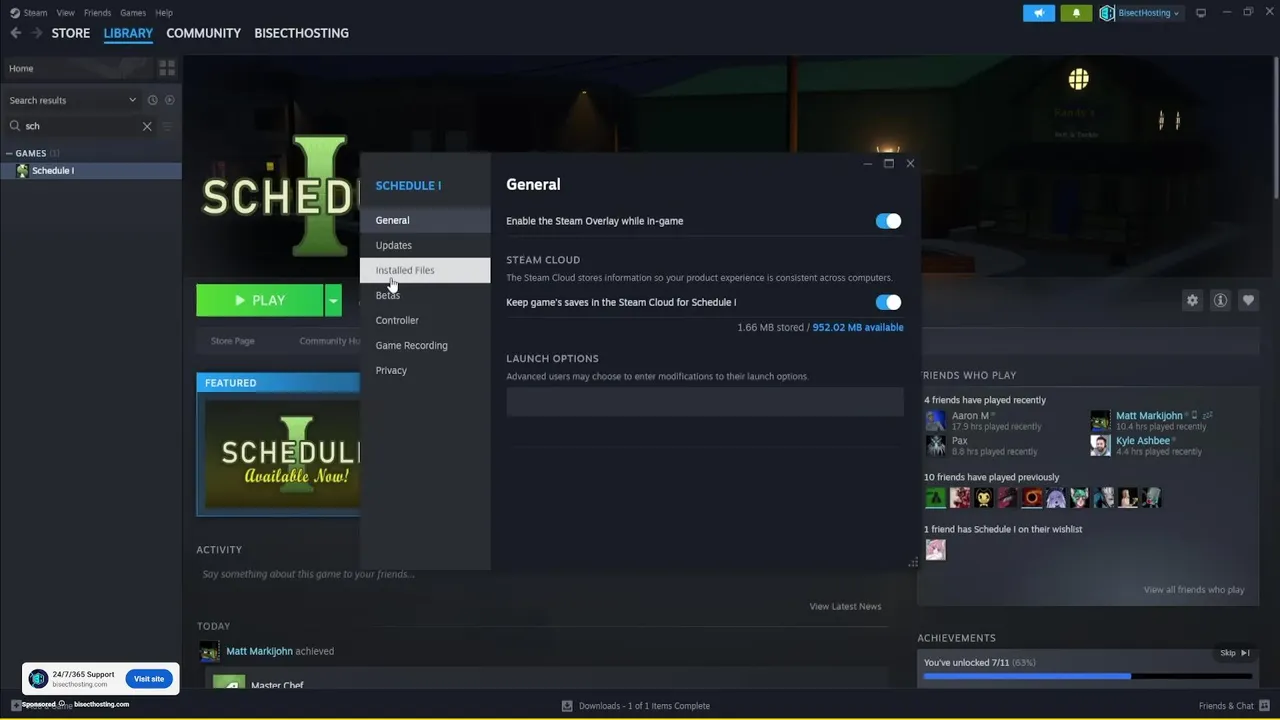Click Pax's friend avatar
Screen dimensions: 1280x720
pos(935,445)
